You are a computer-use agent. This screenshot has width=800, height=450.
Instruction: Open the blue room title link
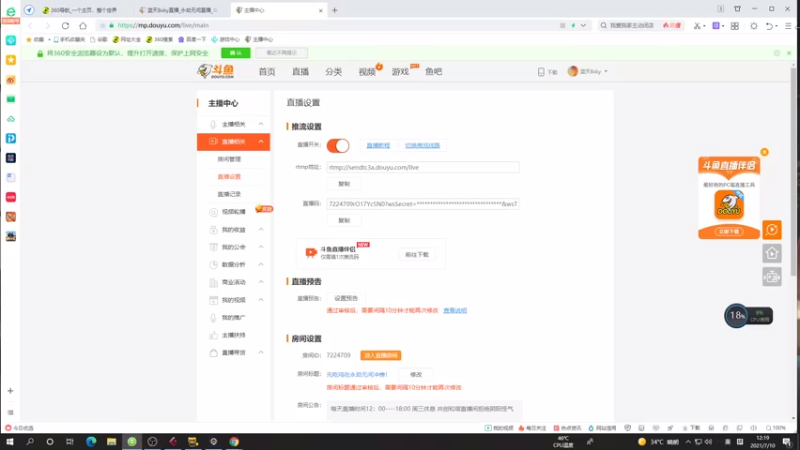coord(357,374)
